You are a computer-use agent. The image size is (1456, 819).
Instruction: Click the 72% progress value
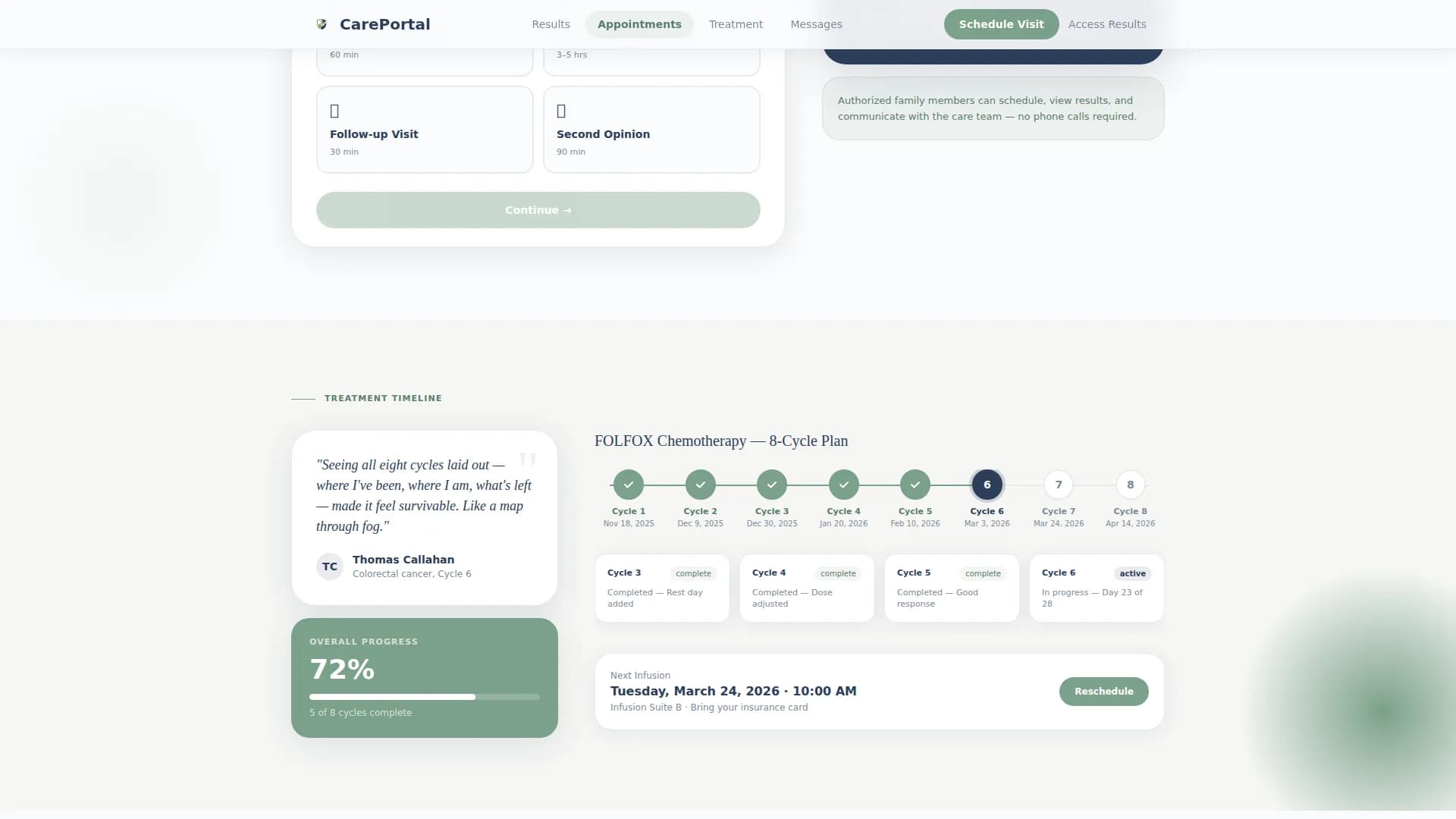pyautogui.click(x=342, y=669)
